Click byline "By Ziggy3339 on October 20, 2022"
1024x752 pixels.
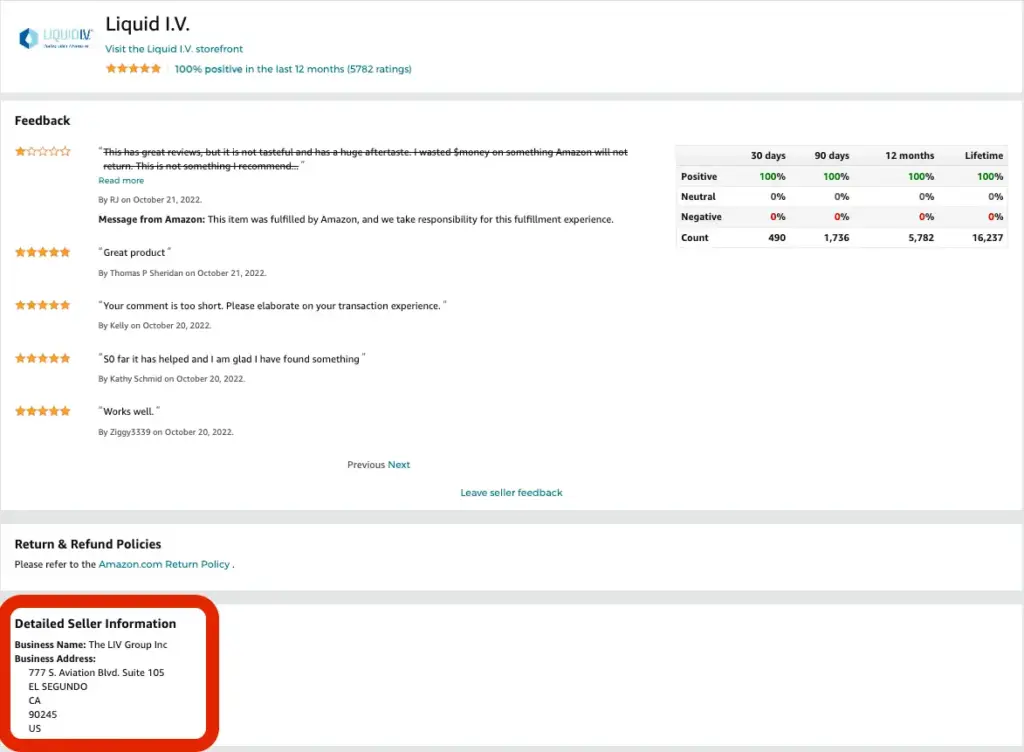166,431
